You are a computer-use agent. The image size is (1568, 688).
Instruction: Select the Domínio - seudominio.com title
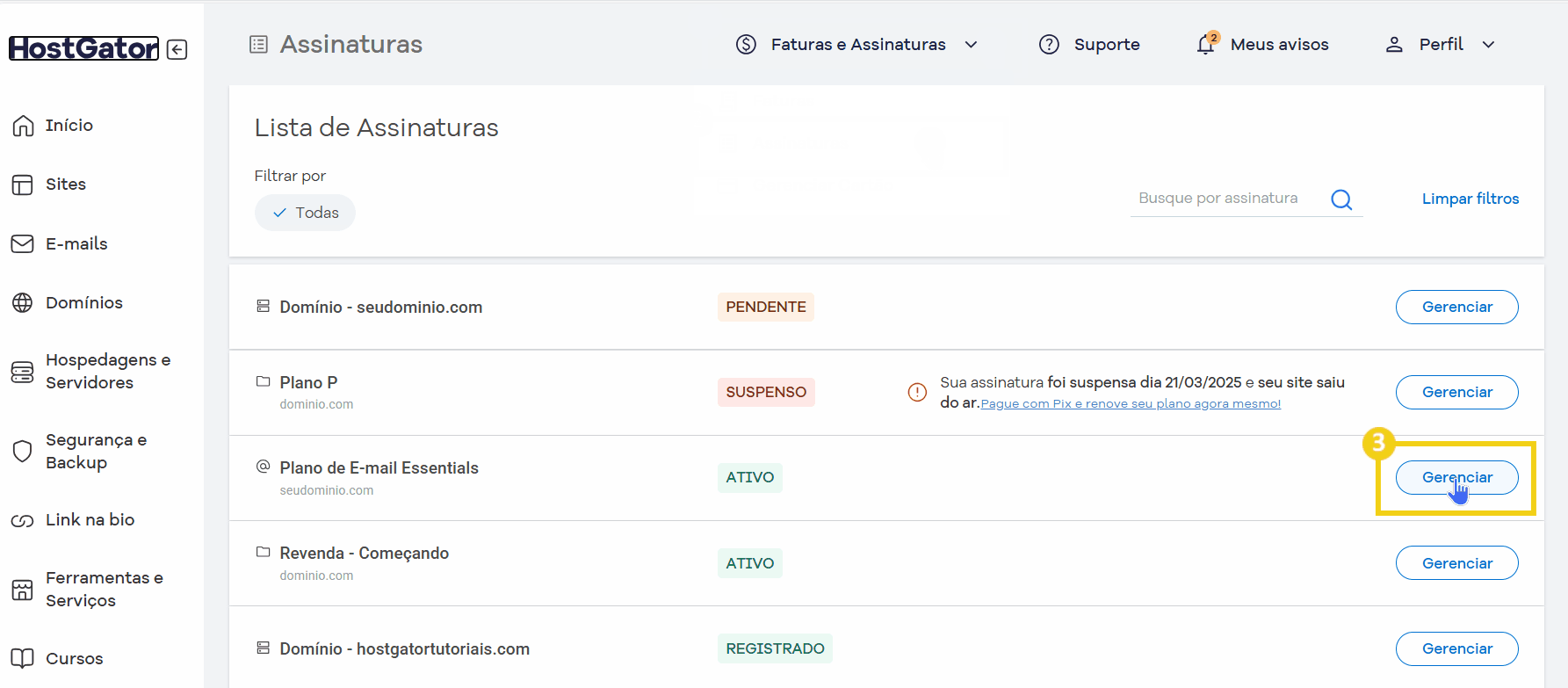(381, 308)
